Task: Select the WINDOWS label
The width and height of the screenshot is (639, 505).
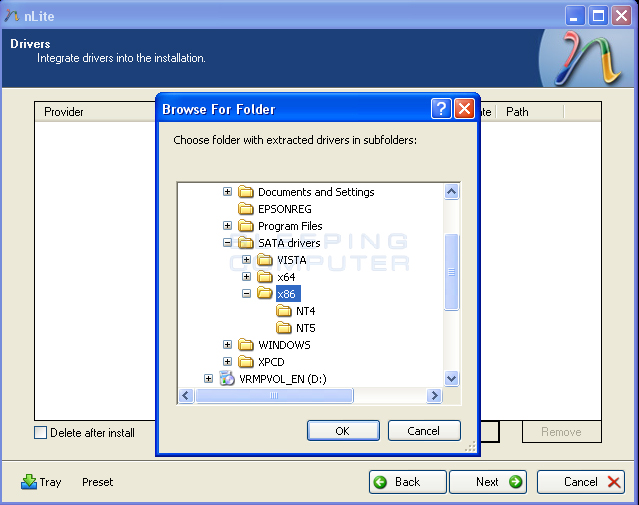Action: [284, 345]
